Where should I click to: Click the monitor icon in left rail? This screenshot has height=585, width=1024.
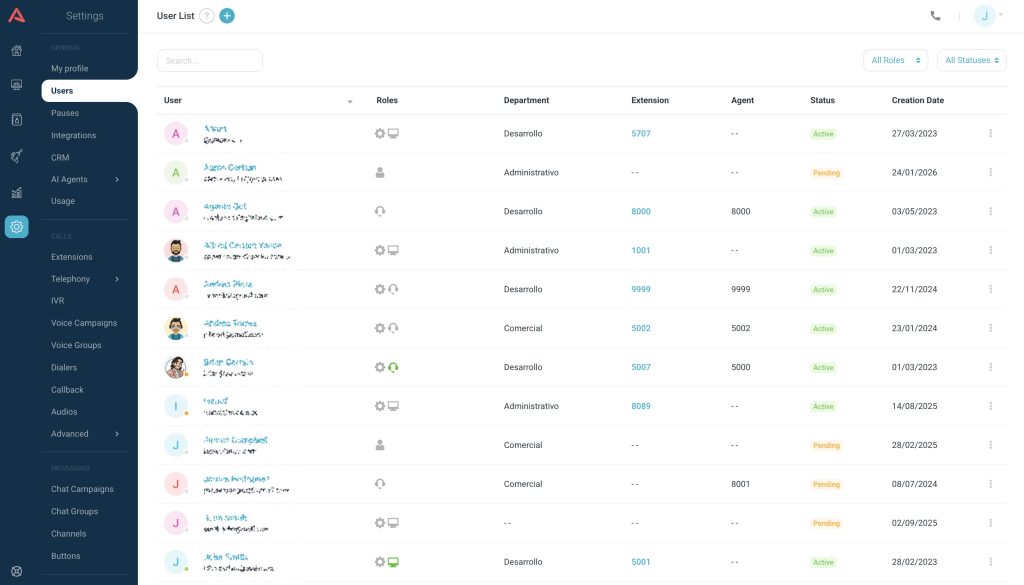pyautogui.click(x=17, y=85)
